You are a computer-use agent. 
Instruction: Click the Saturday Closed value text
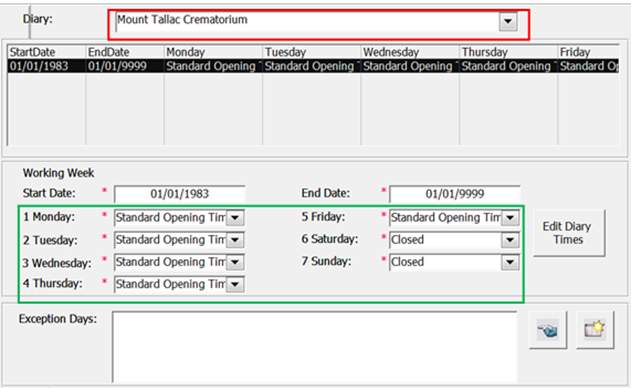[407, 239]
